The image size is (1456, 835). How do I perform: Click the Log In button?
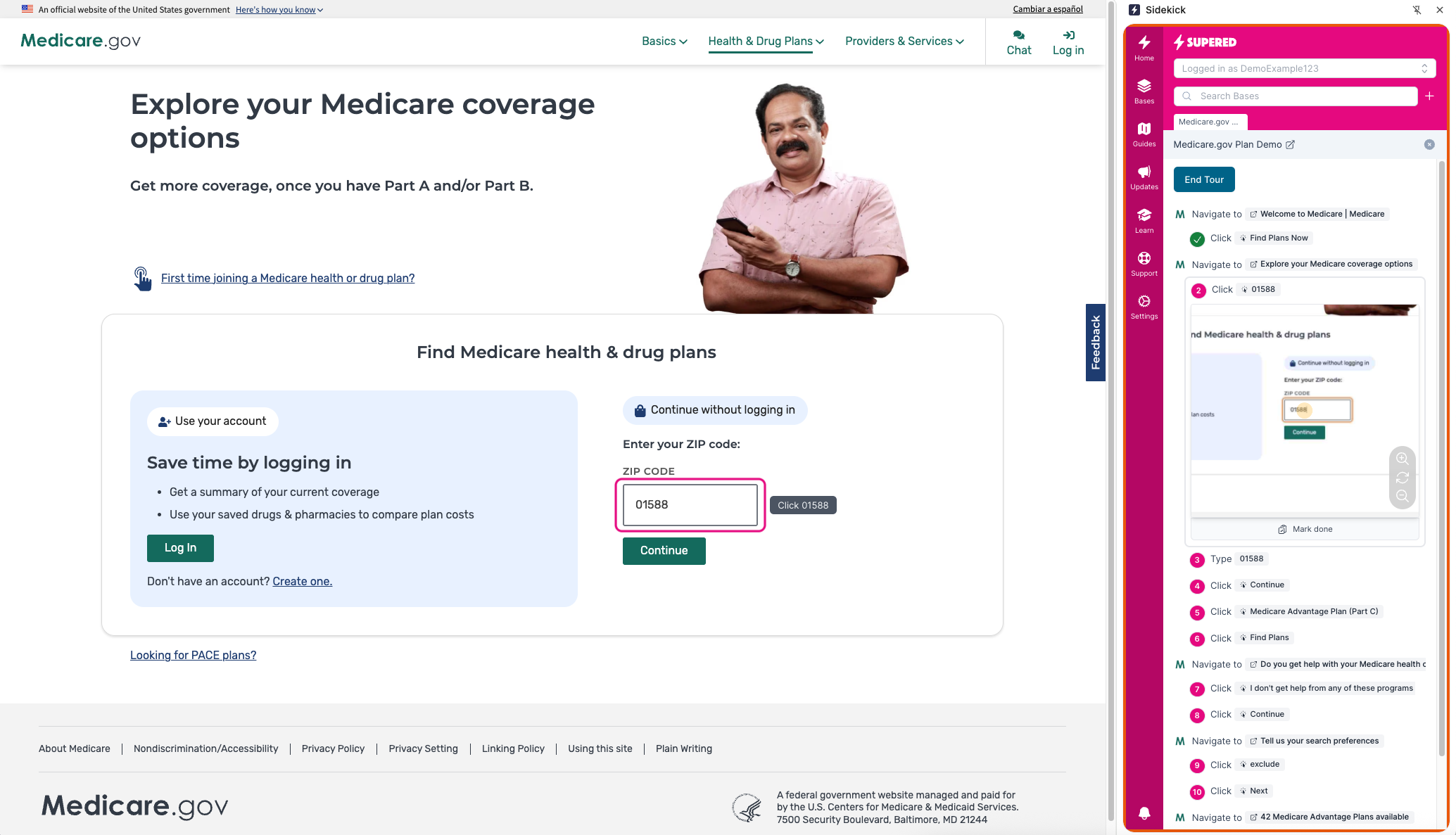[x=180, y=548]
